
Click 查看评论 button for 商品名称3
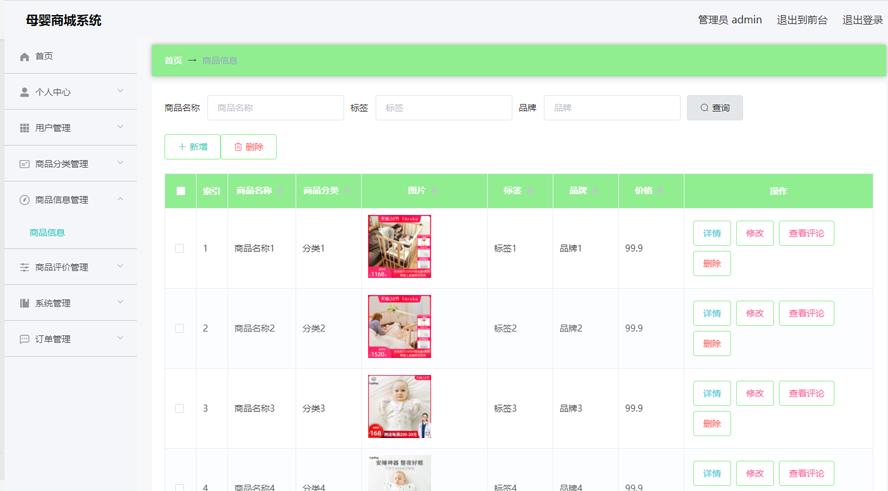tap(806, 394)
